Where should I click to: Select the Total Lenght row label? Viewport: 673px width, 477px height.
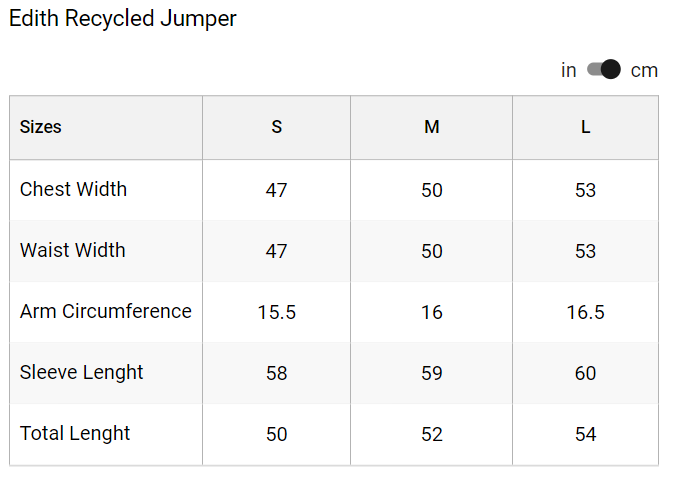point(75,434)
